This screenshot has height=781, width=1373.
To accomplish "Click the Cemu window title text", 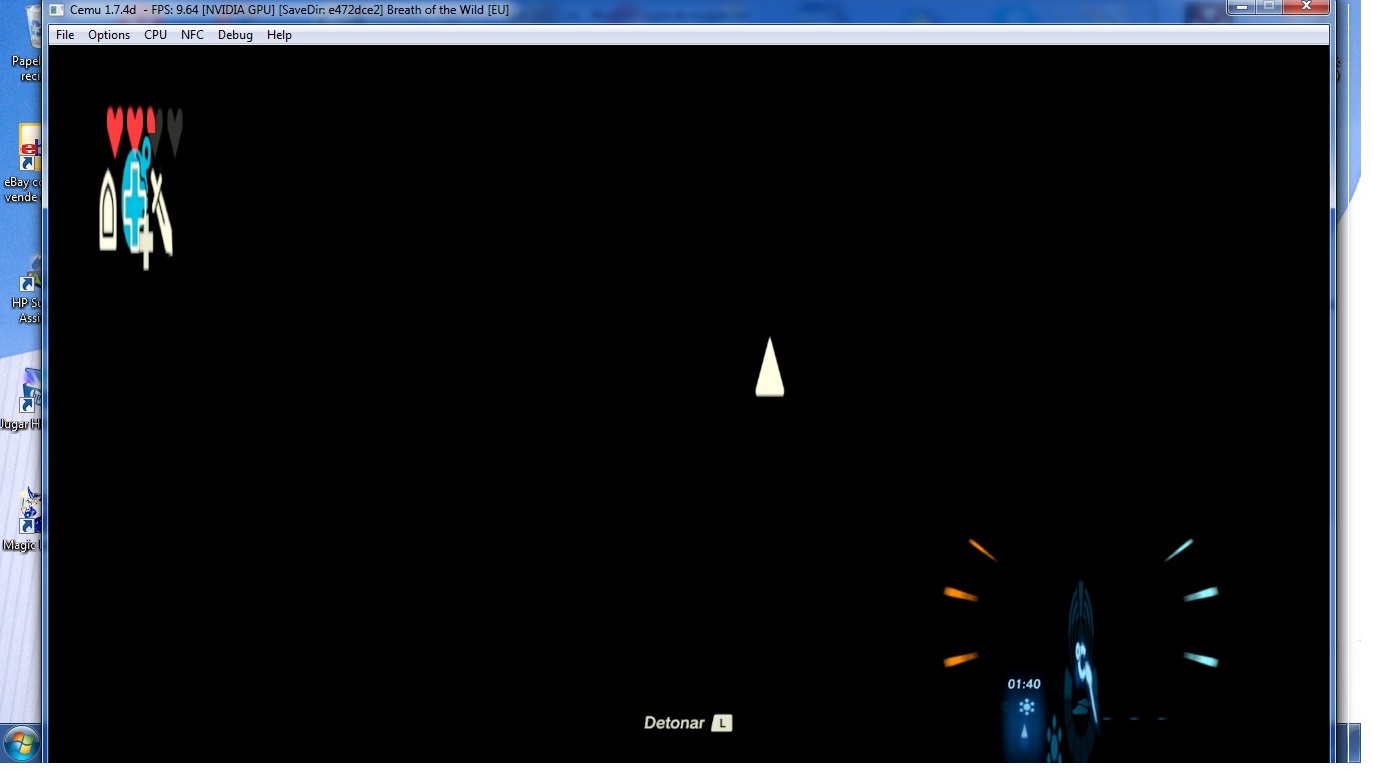I will click(x=289, y=10).
